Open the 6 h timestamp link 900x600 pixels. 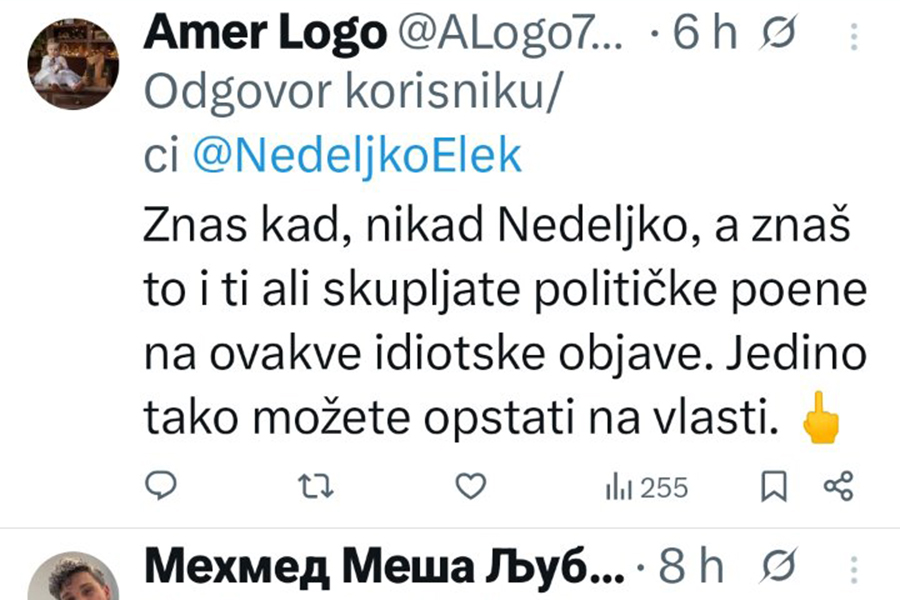click(704, 36)
